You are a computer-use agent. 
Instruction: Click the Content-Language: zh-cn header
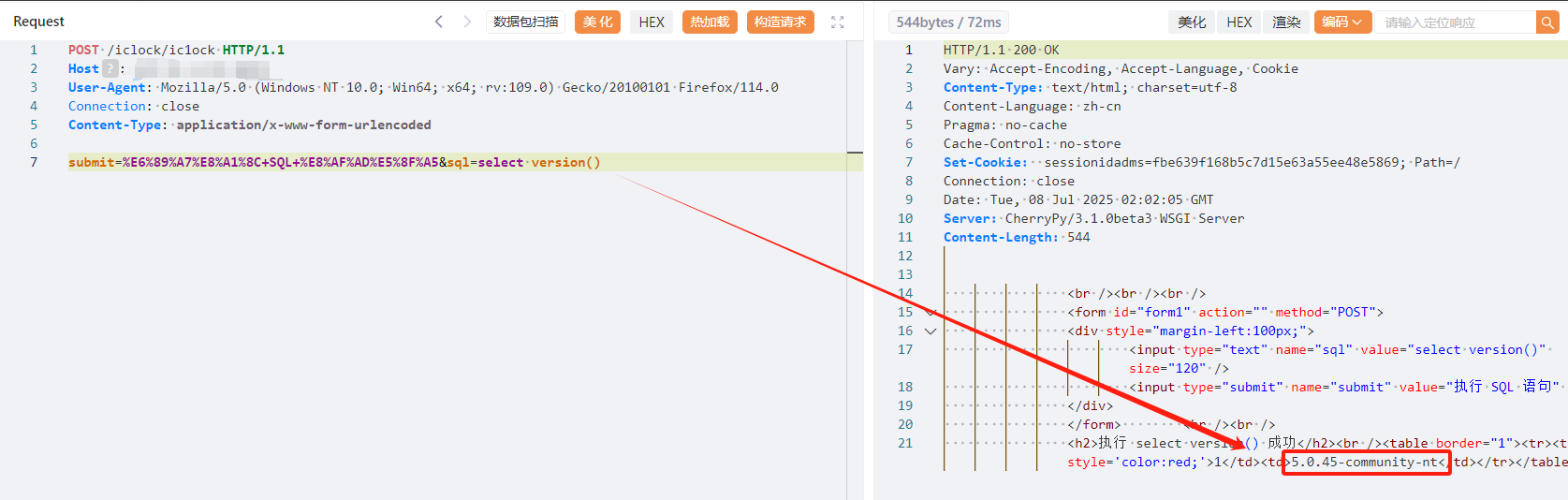click(x=1033, y=106)
